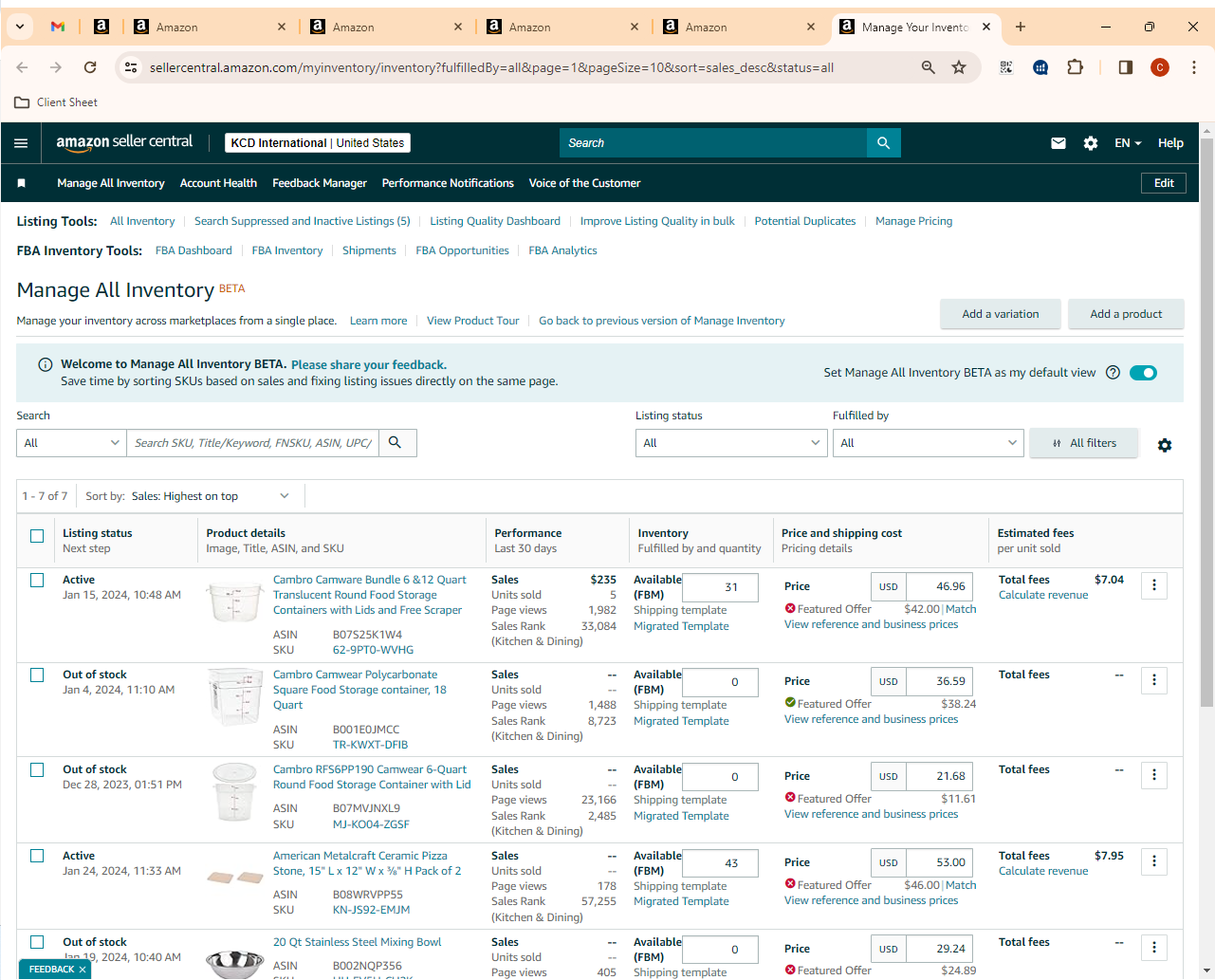This screenshot has width=1215, height=980.
Task: Open Voice of the Customer navigation item
Action: pyautogui.click(x=584, y=183)
